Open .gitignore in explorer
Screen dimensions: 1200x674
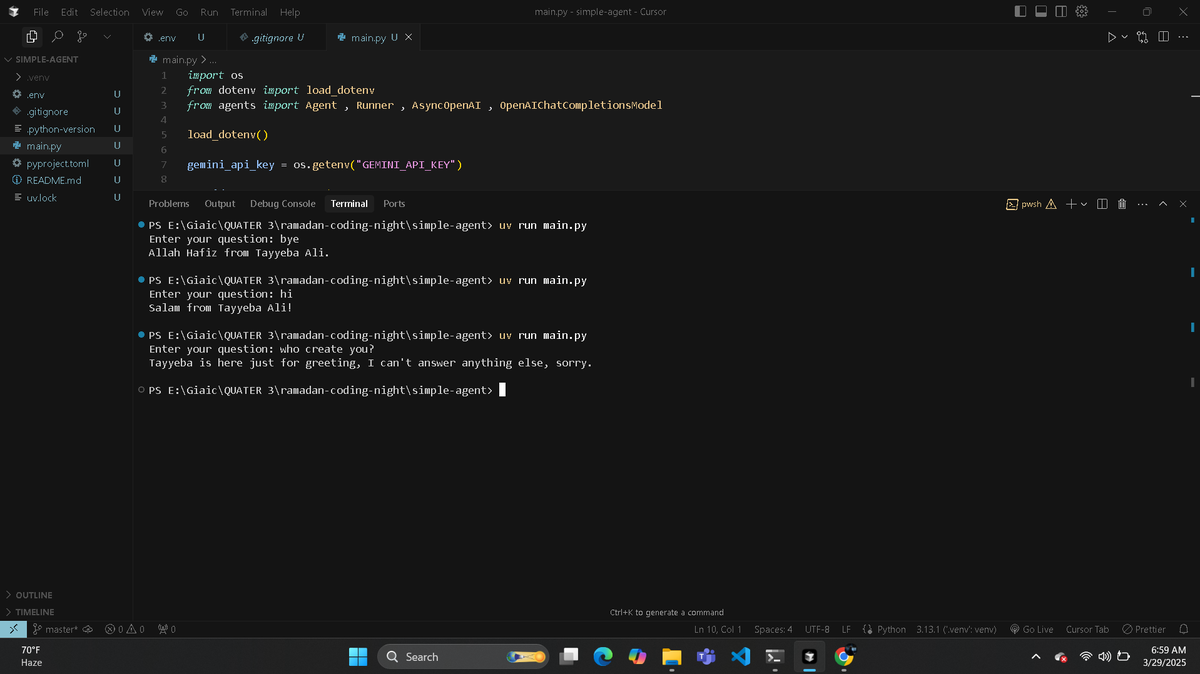pyautogui.click(x=66, y=111)
